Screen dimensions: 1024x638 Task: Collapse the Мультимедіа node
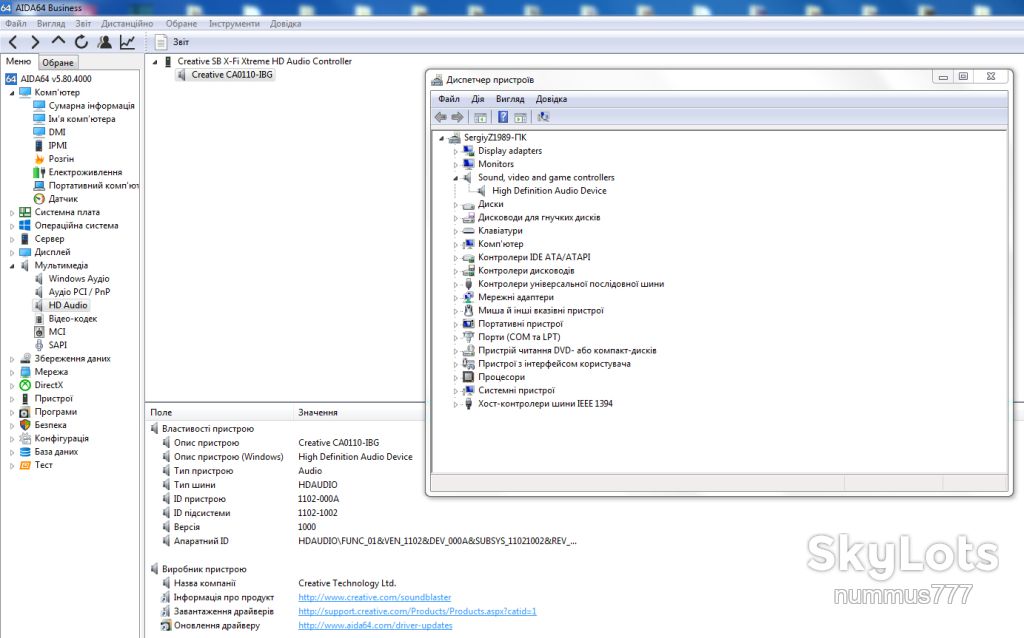tap(12, 266)
